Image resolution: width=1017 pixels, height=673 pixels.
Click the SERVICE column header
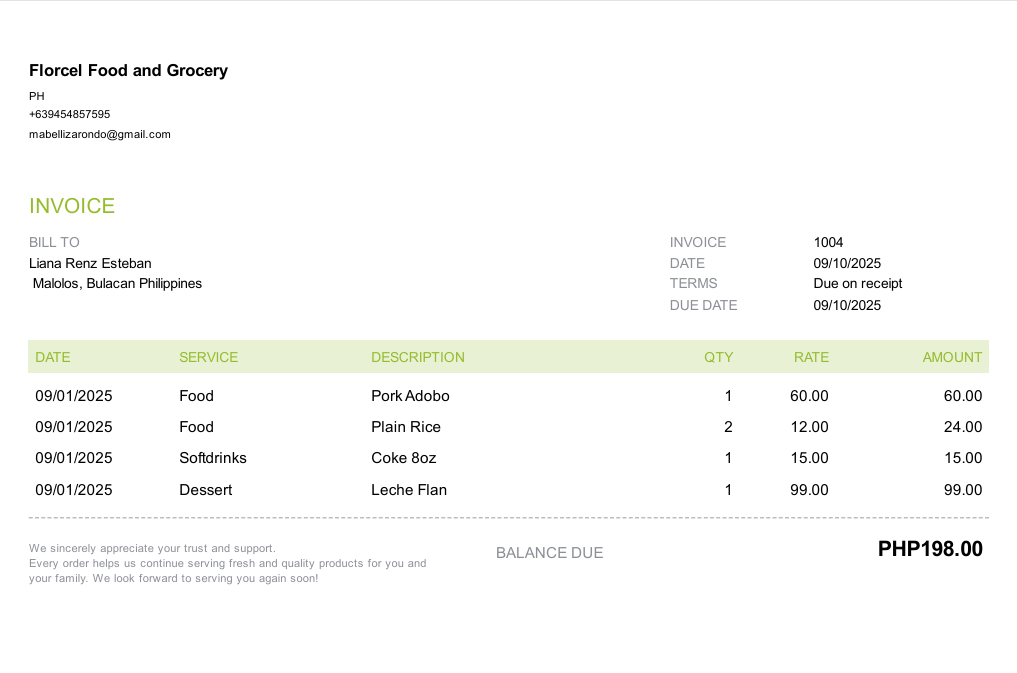click(208, 357)
